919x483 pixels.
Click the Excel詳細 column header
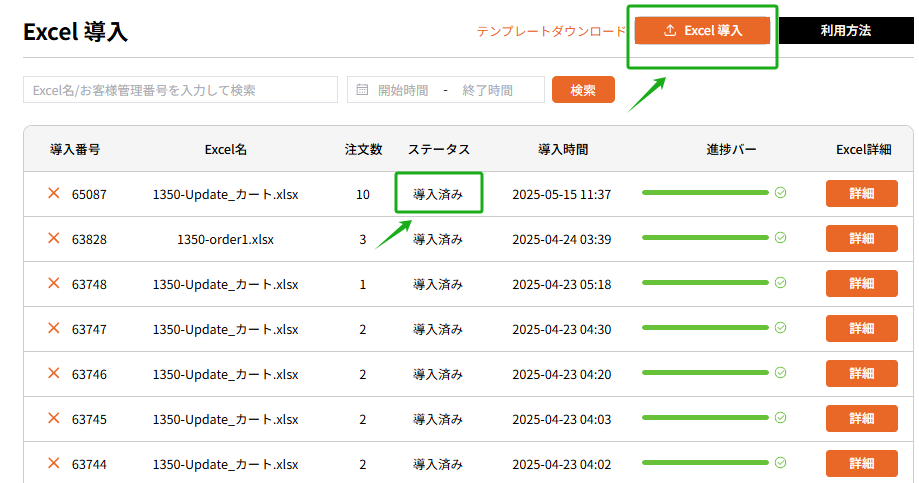point(864,149)
